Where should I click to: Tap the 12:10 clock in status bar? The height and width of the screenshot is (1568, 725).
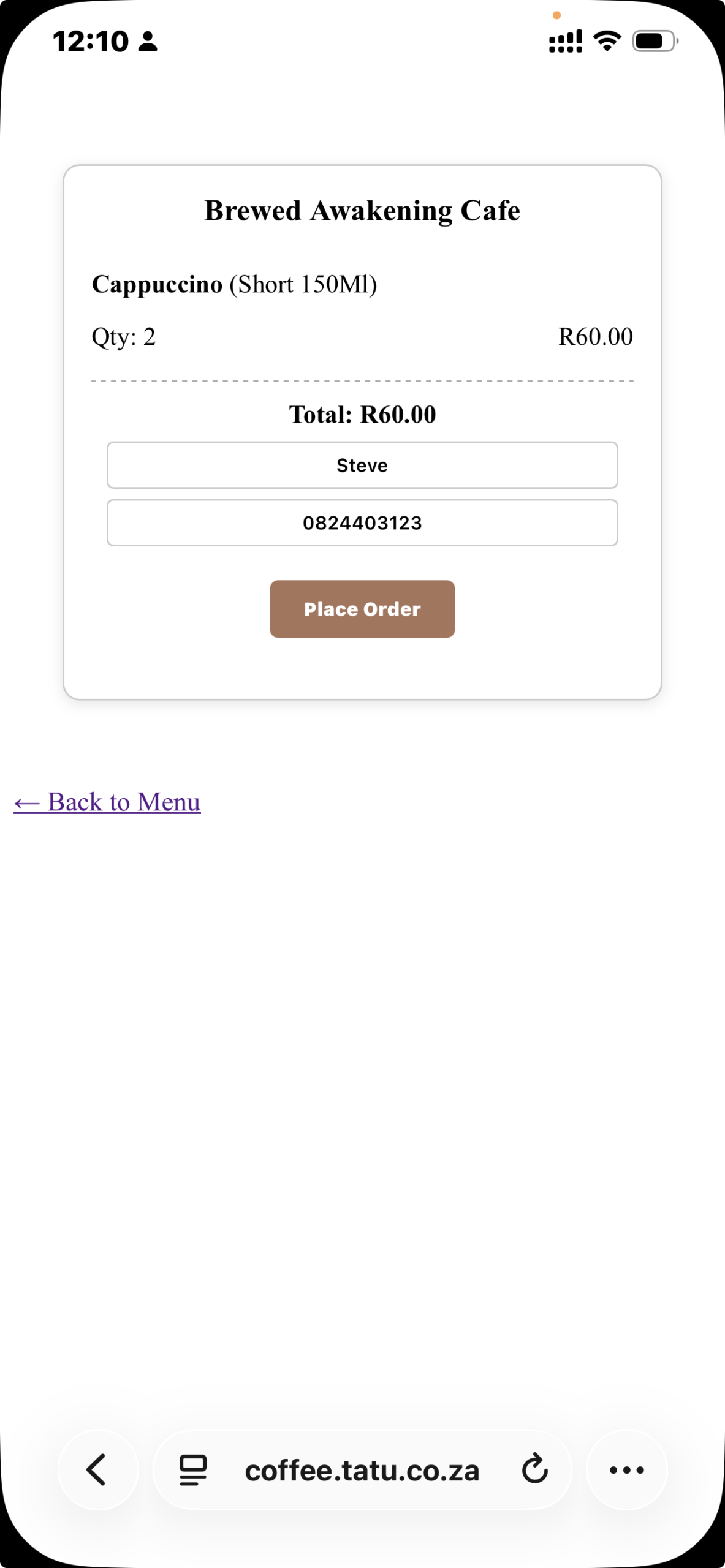point(91,42)
